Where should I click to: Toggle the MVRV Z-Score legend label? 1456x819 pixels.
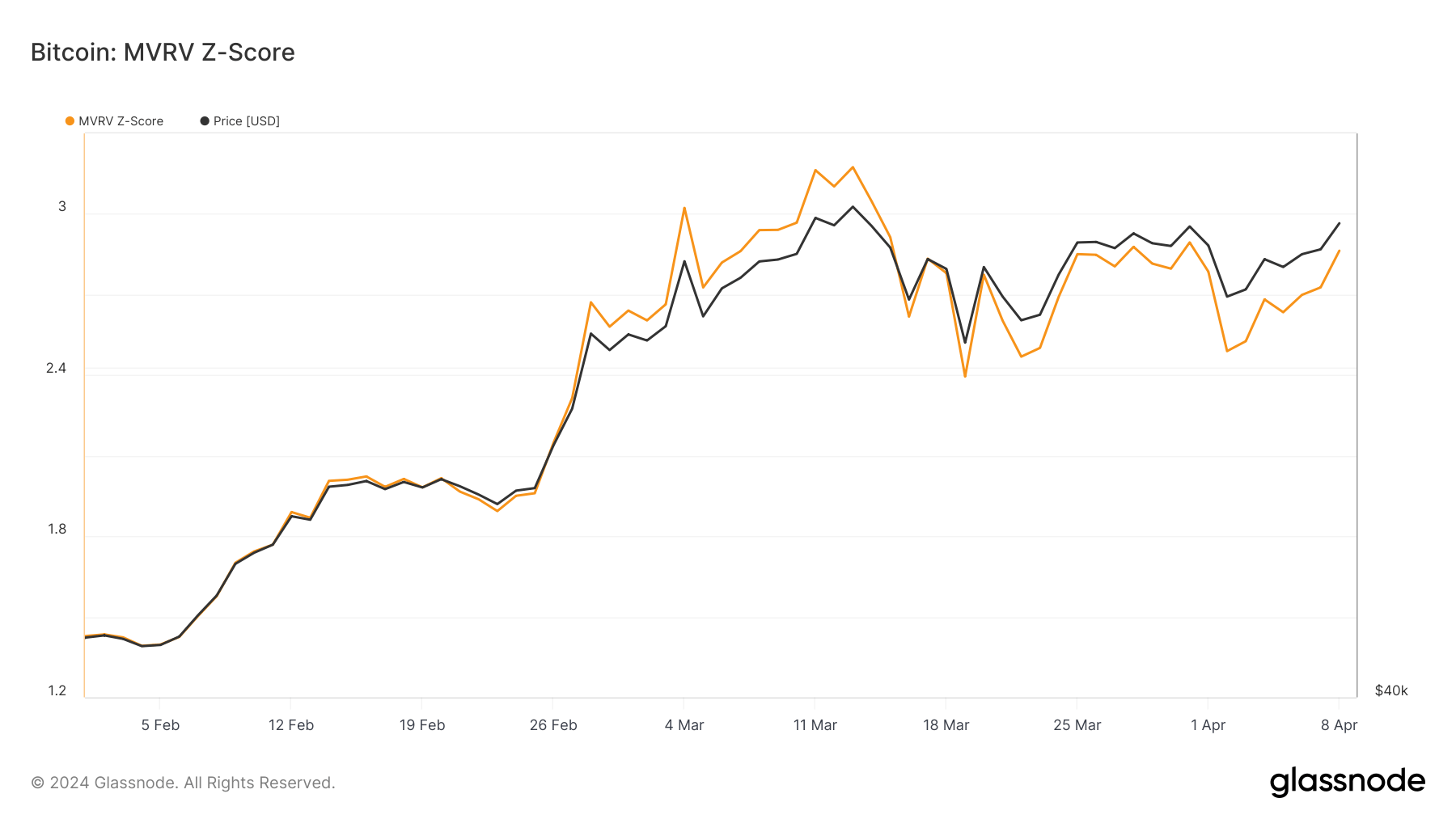(121, 121)
